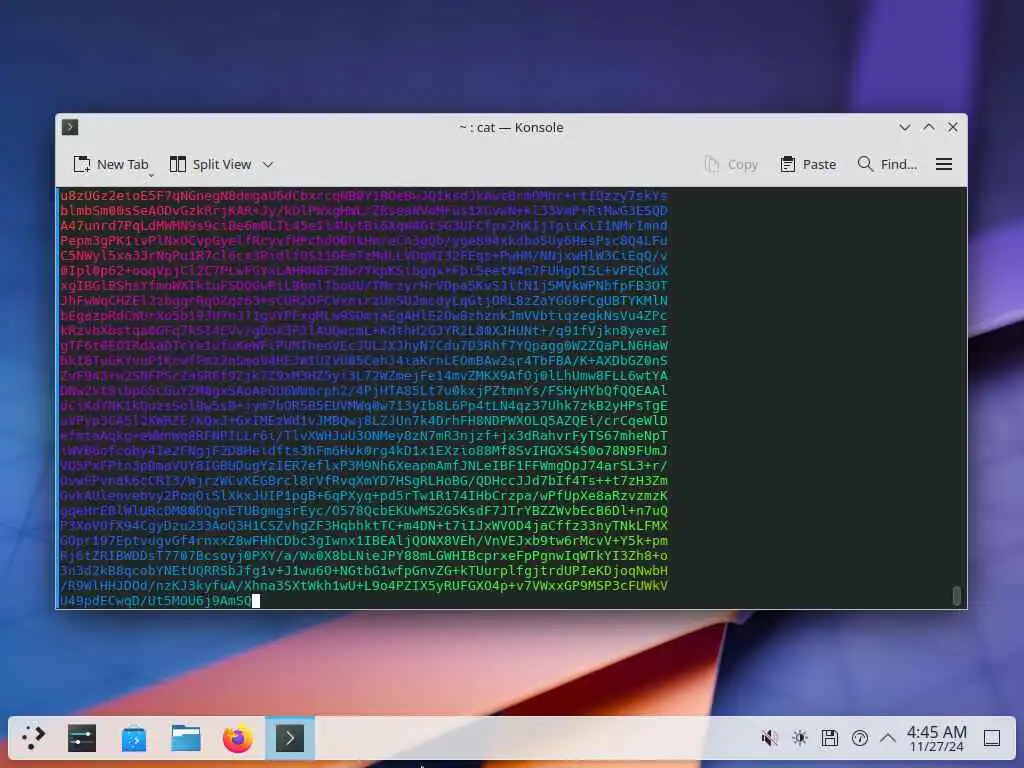Open the Konsole hamburger menu
Image resolution: width=1024 pixels, height=768 pixels.
point(944,165)
